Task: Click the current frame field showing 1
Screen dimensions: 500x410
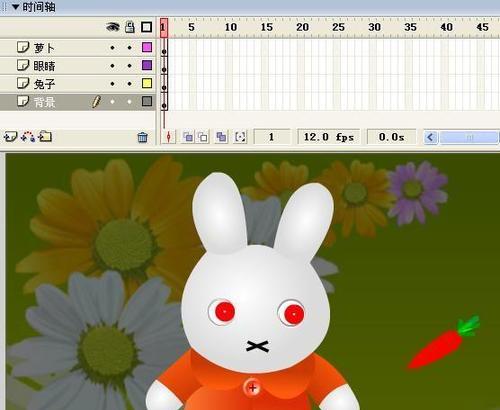Action: [272, 137]
